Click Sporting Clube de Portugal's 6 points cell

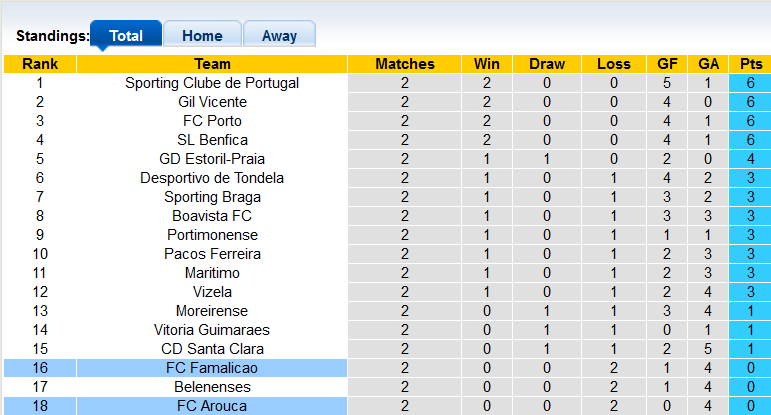[x=750, y=83]
